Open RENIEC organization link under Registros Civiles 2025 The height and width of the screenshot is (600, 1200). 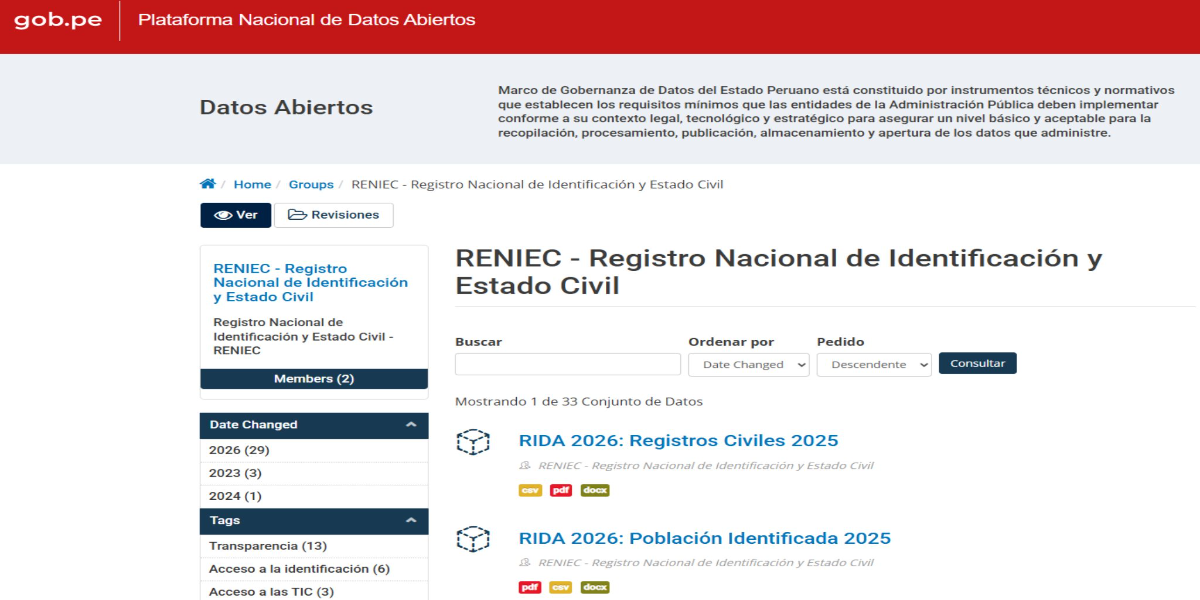706,466
